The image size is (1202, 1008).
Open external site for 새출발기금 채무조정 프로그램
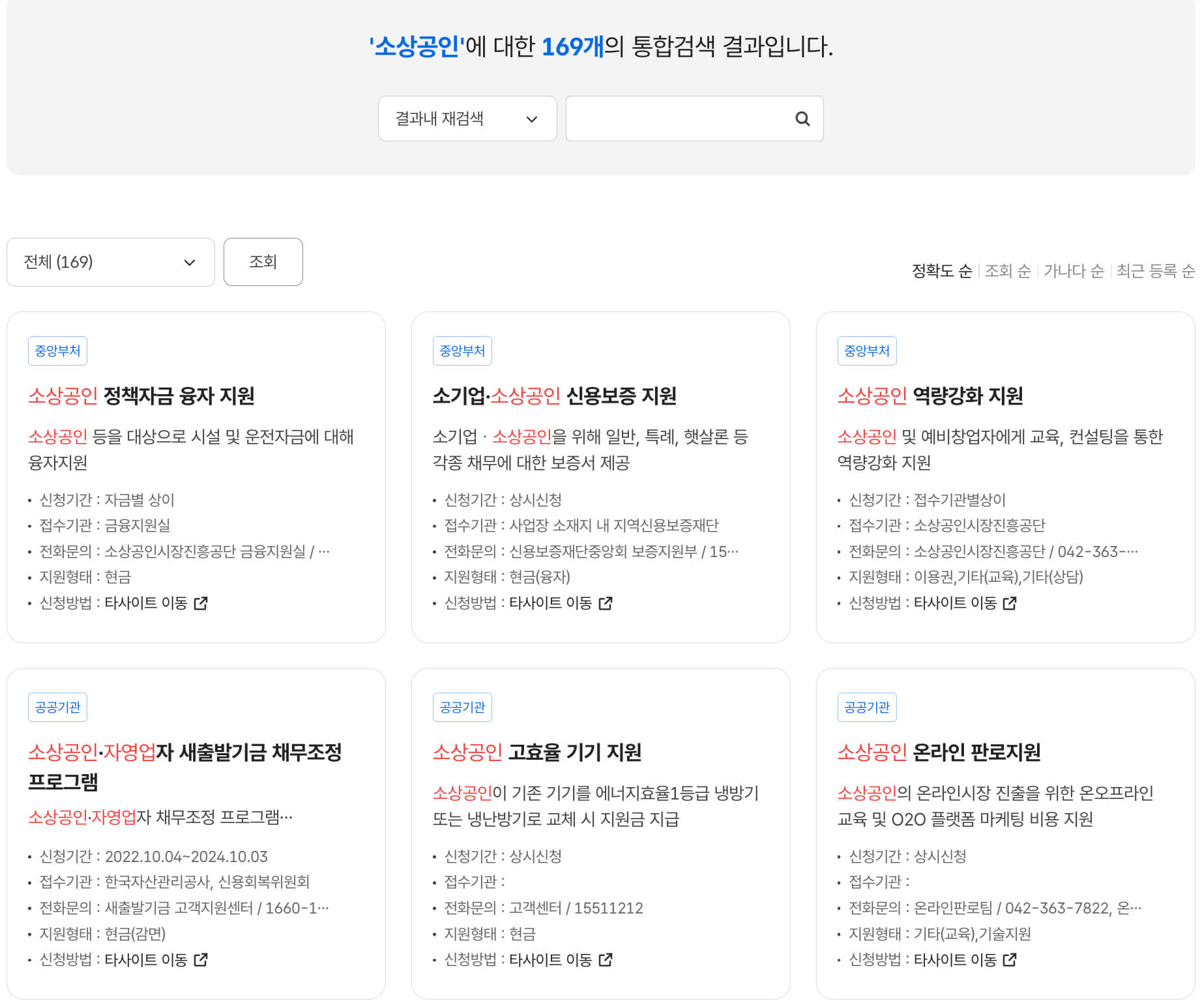[202, 960]
